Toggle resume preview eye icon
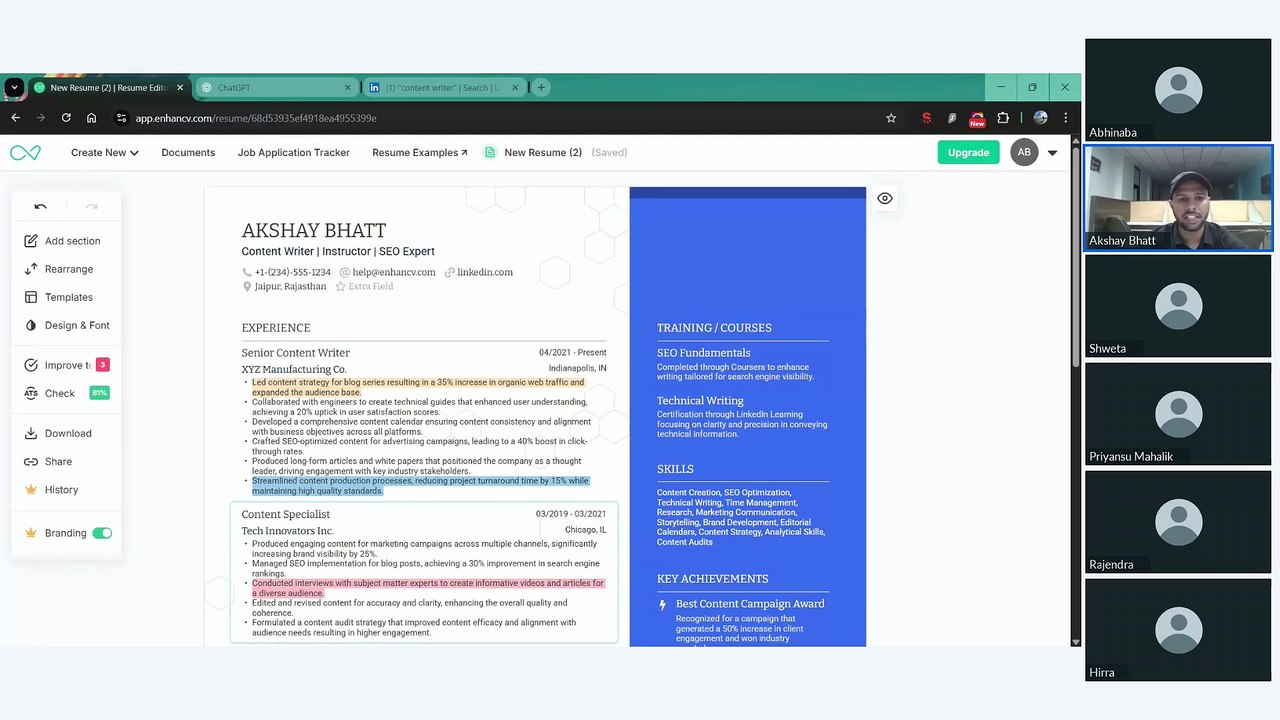Viewport: 1280px width, 720px height. [884, 198]
